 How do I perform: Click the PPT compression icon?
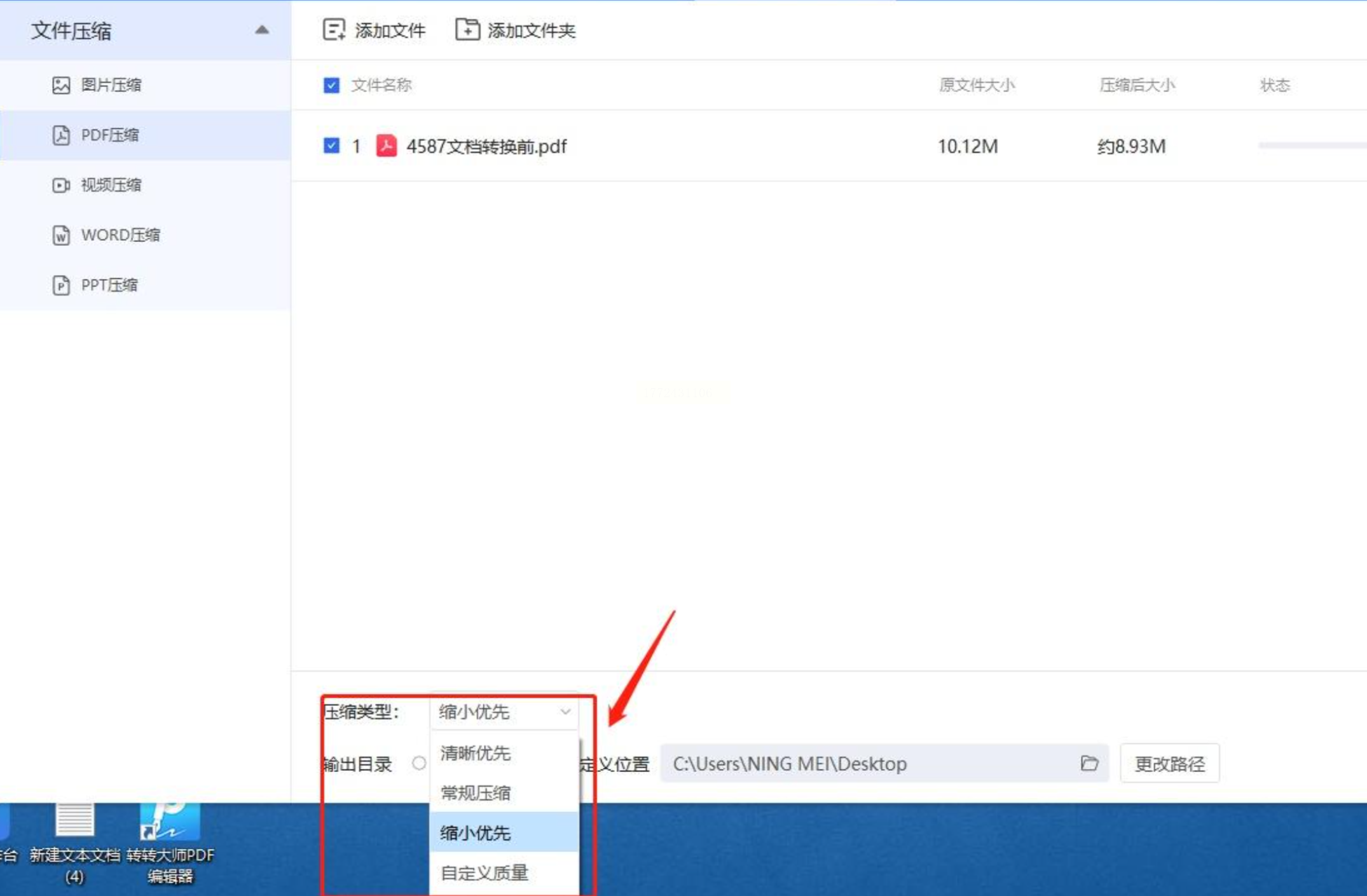coord(61,285)
